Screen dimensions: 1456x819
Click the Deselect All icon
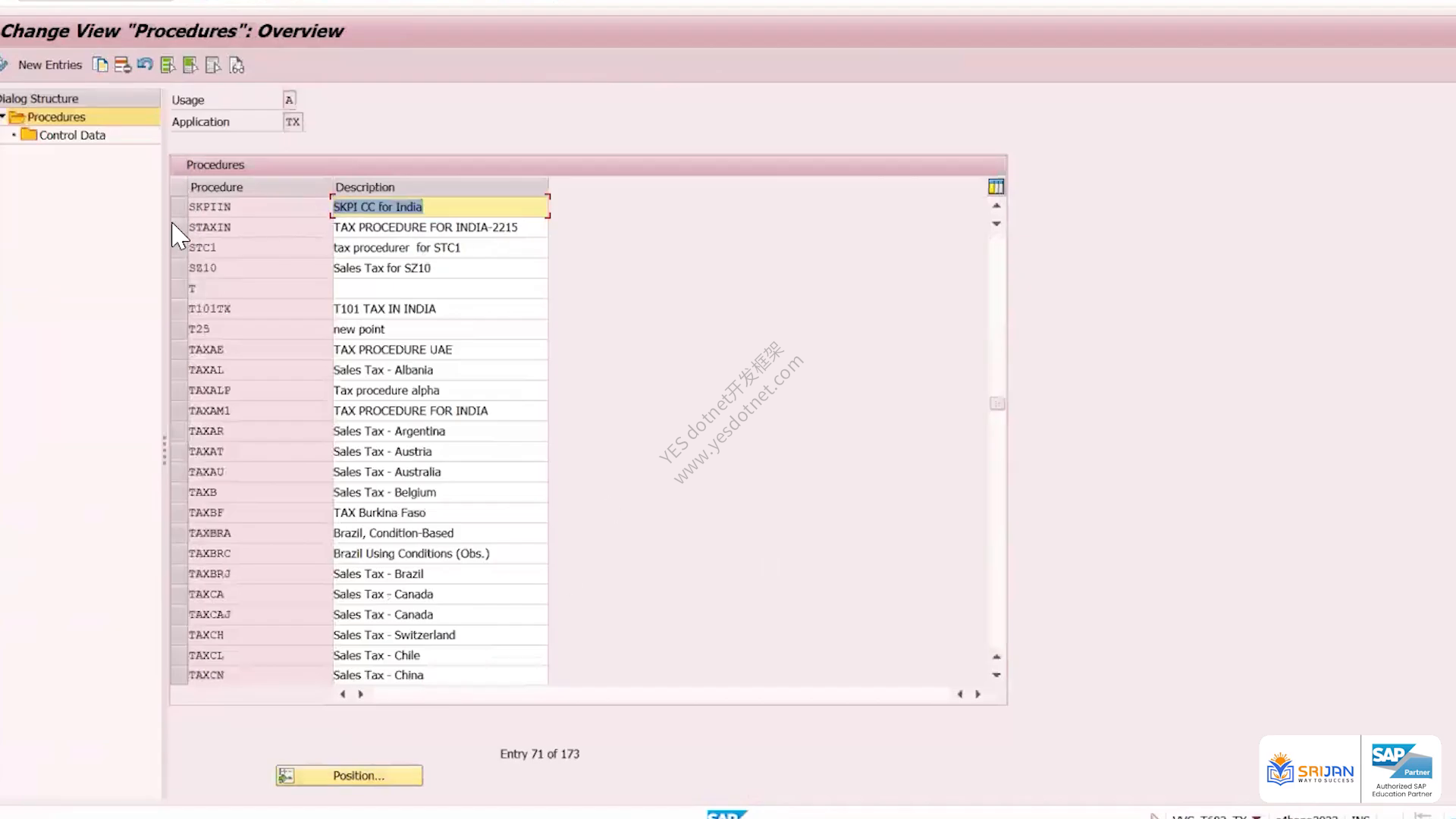pos(213,65)
